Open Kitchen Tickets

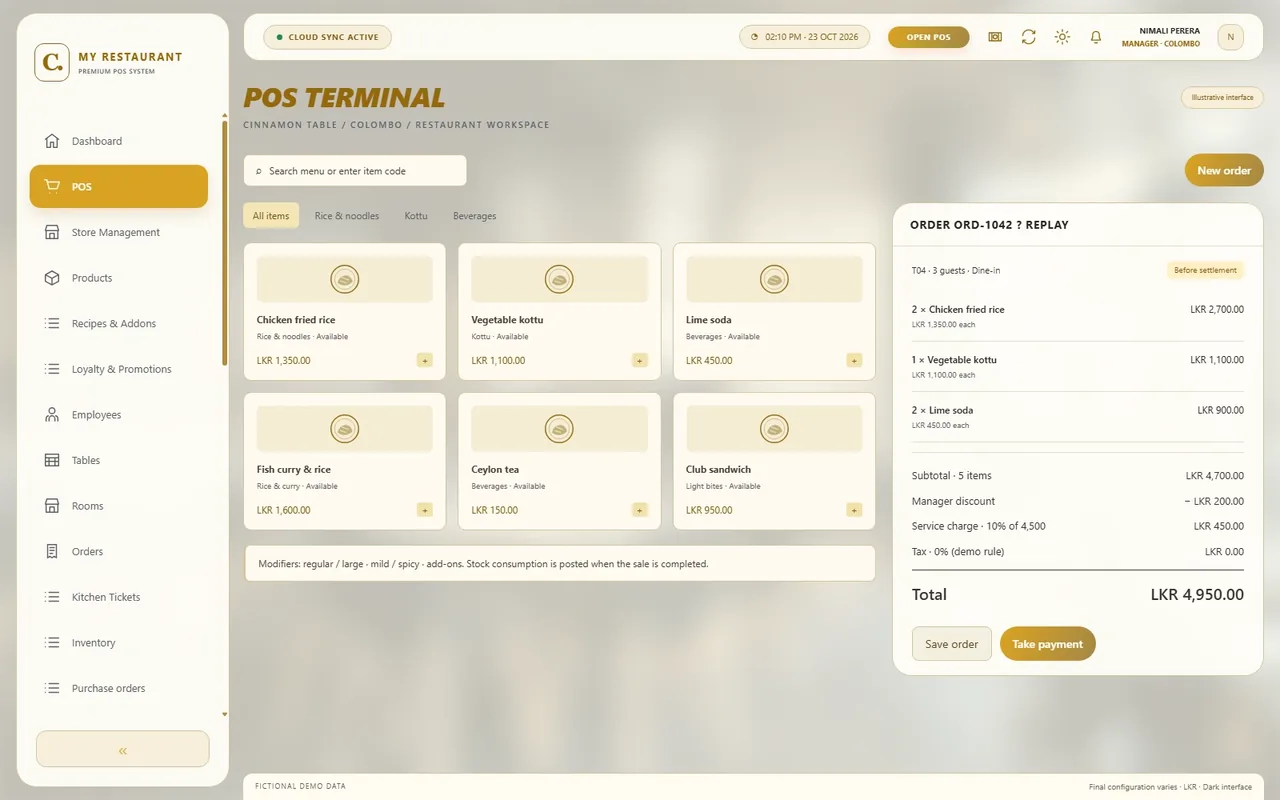click(119, 597)
